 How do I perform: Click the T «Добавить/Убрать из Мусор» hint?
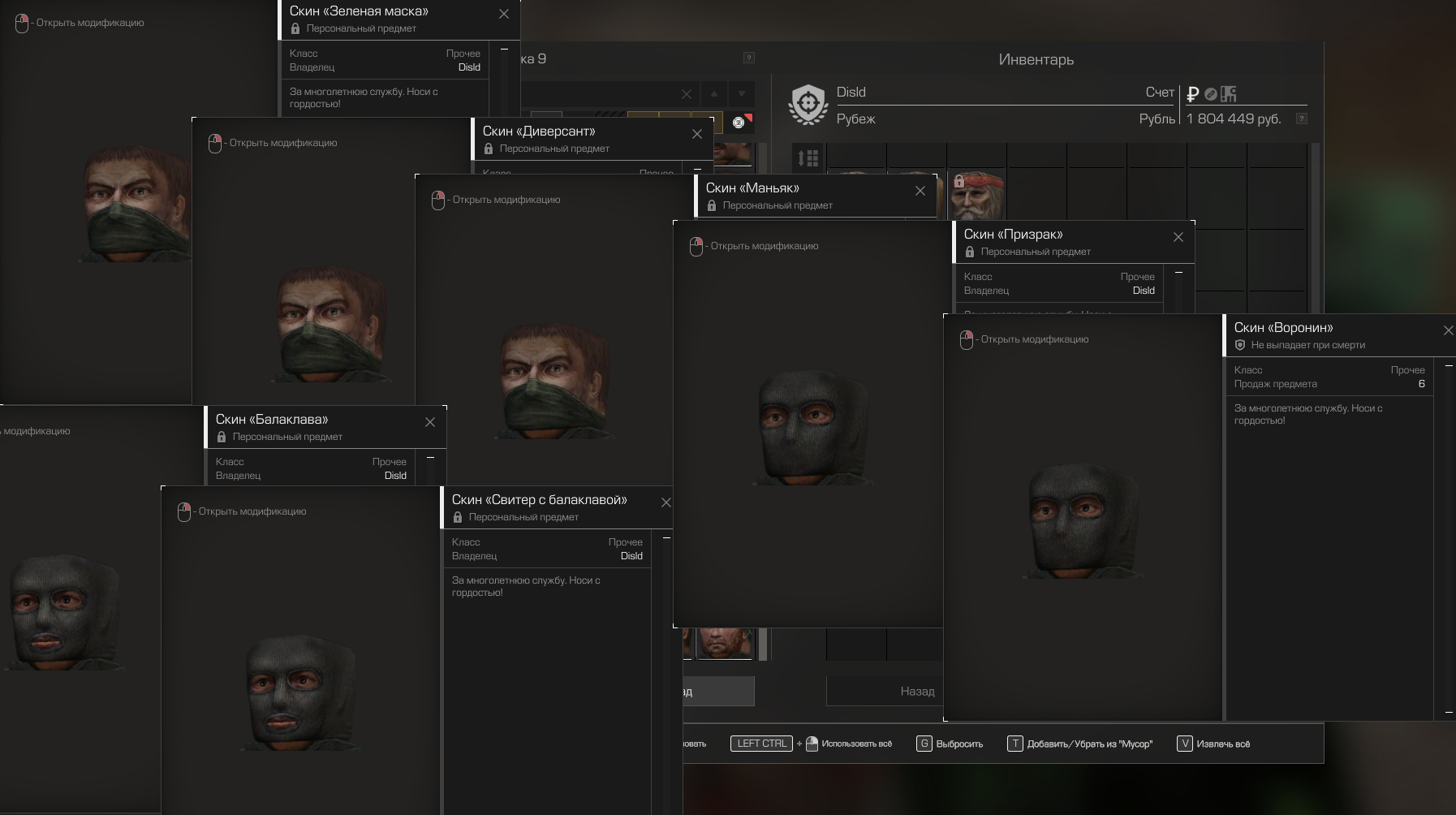click(1080, 744)
